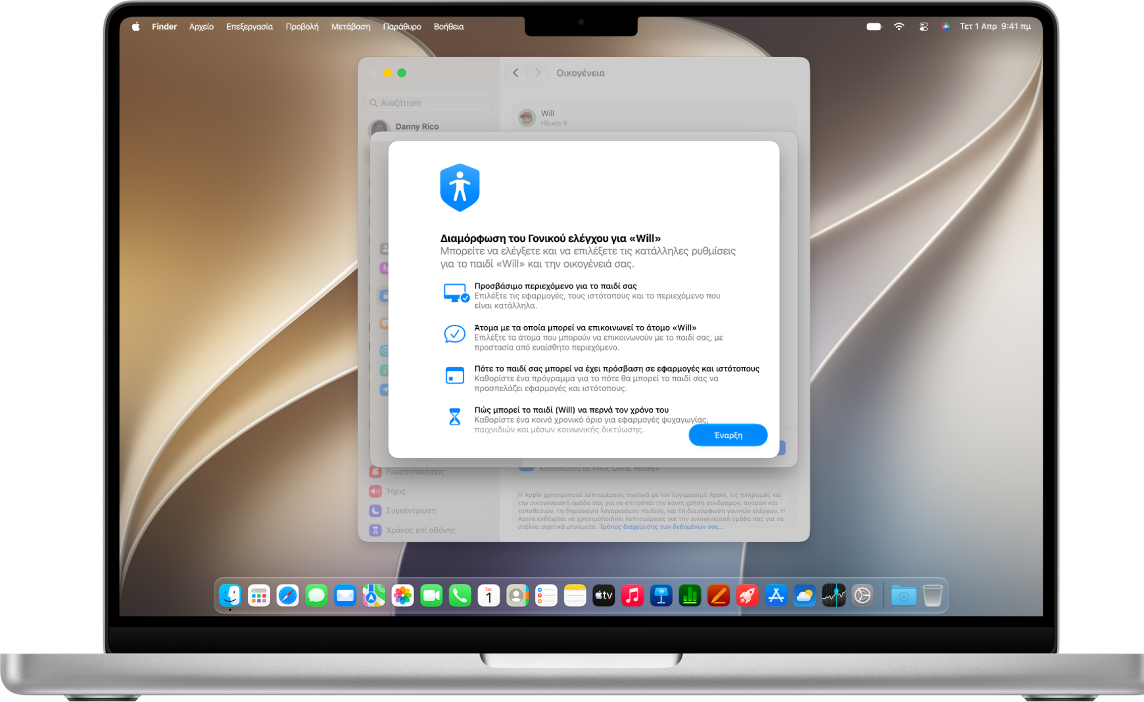Click the calendar schedule icon in dialog

(455, 375)
